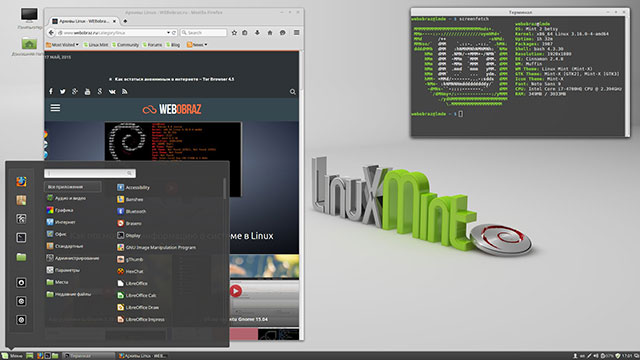Click Меню button on taskbar
The width and height of the screenshot is (640, 360).
coord(12,356)
